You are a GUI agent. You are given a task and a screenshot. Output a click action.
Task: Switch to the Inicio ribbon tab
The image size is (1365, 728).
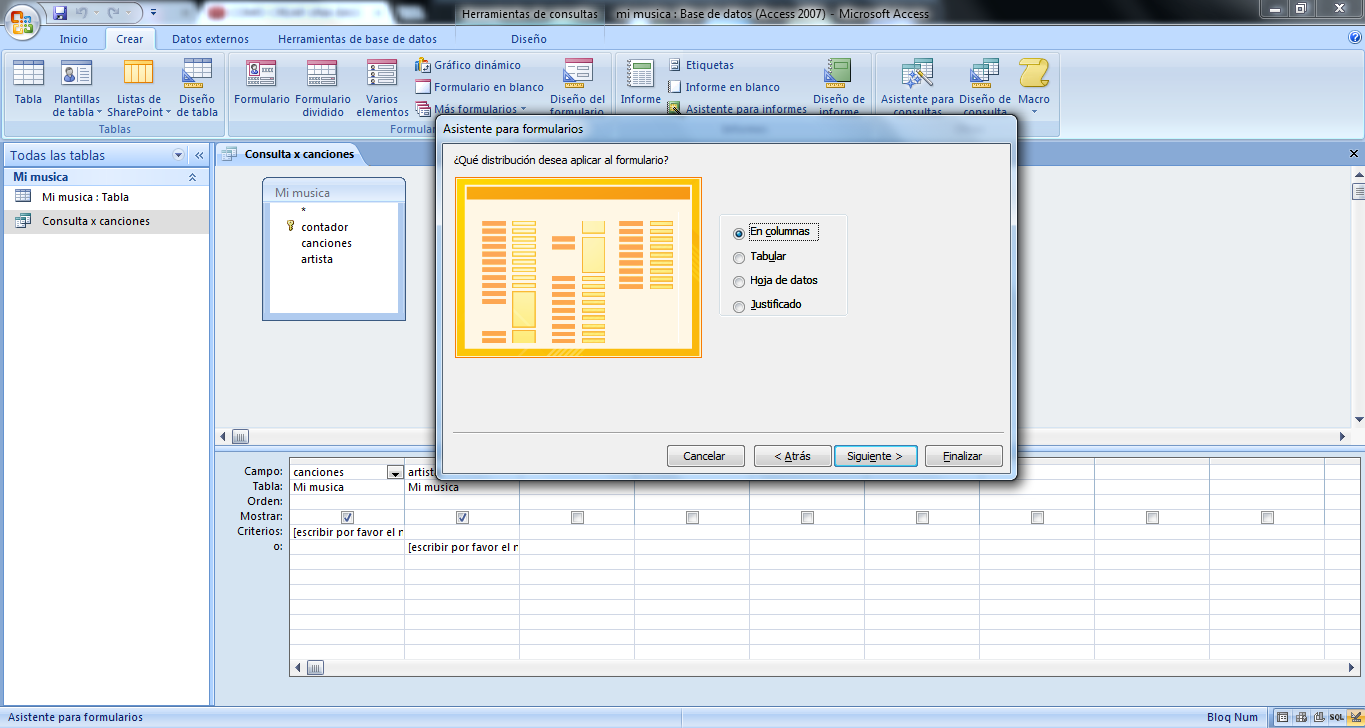pyautogui.click(x=73, y=39)
